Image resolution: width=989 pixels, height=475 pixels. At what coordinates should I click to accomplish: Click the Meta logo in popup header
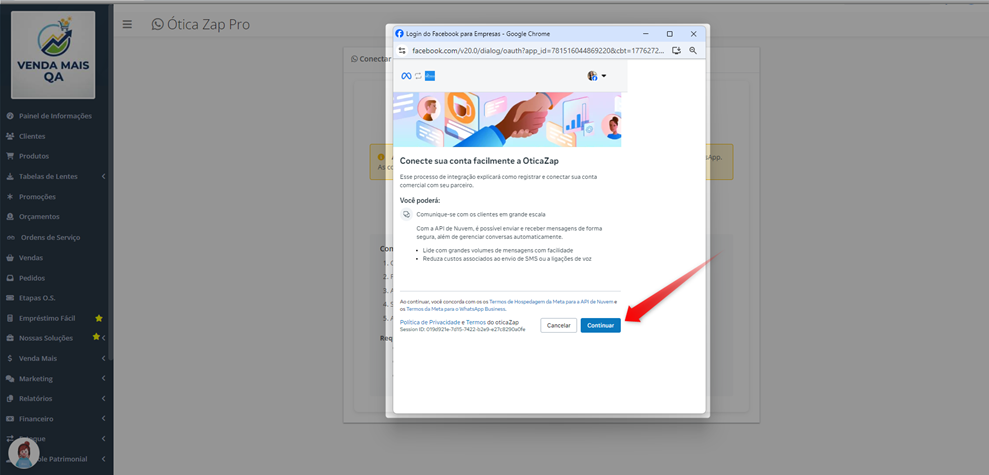point(406,76)
